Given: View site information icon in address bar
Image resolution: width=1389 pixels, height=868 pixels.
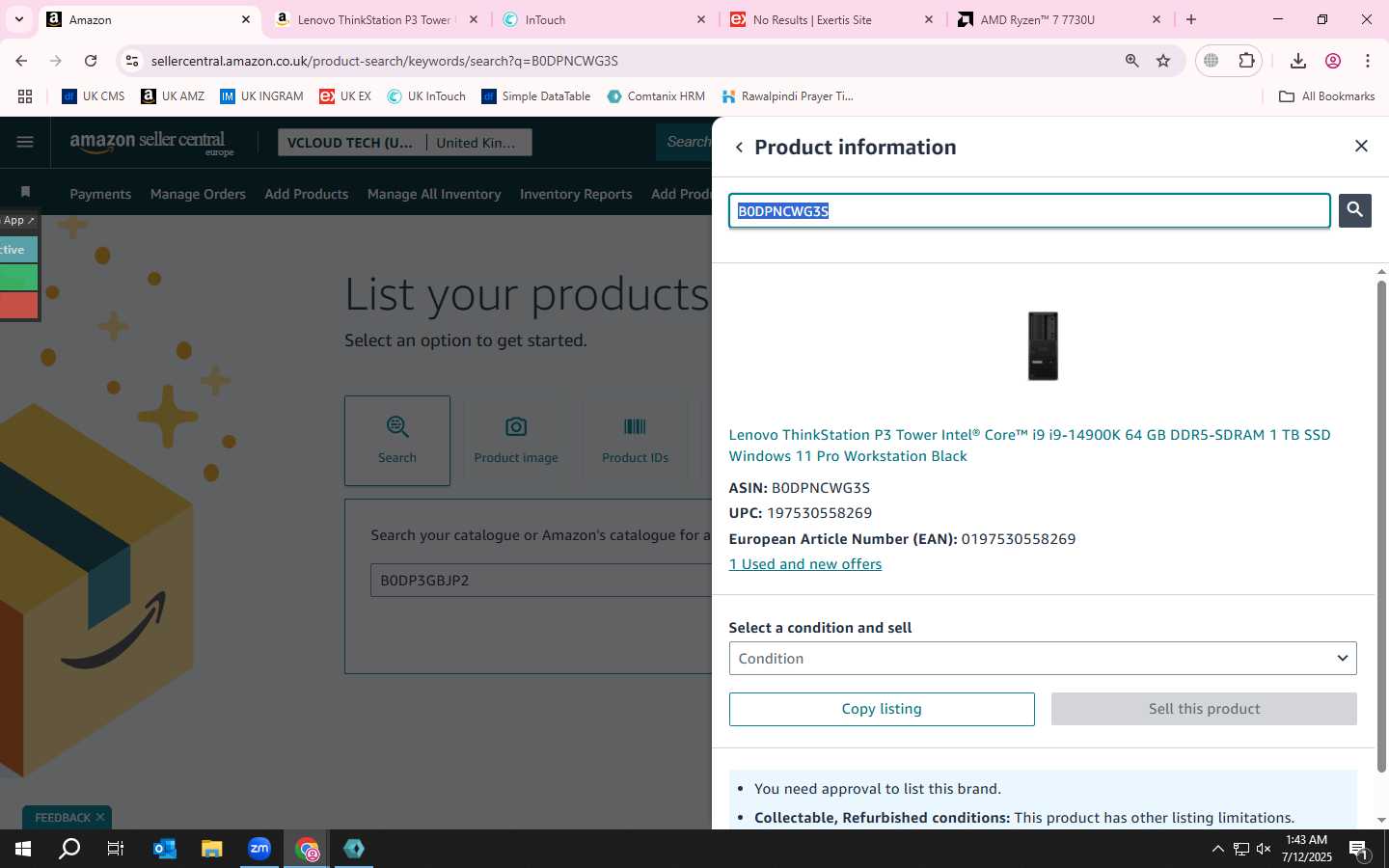Looking at the screenshot, I should (132, 61).
